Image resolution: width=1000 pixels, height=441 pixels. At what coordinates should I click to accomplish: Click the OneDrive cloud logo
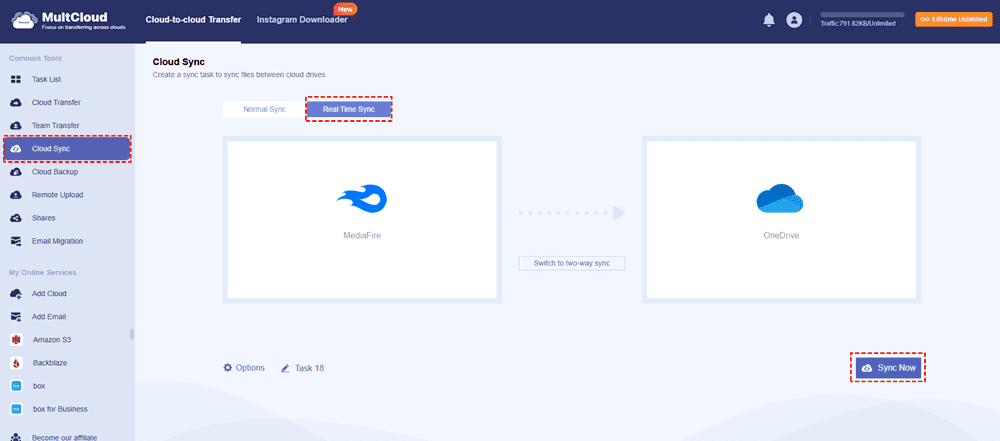779,198
